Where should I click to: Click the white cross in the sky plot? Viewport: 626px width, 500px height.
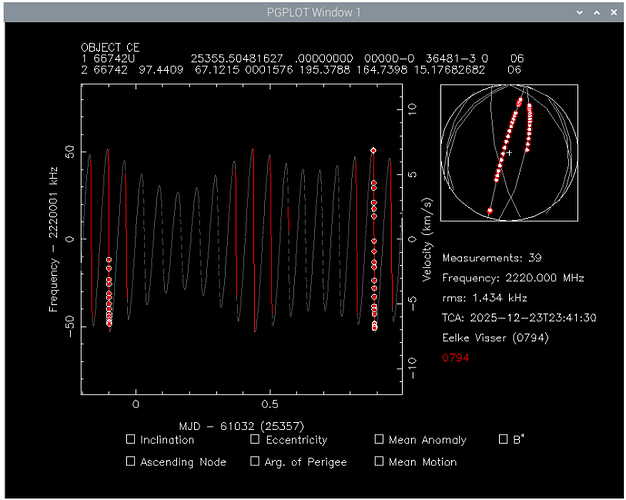[x=509, y=153]
